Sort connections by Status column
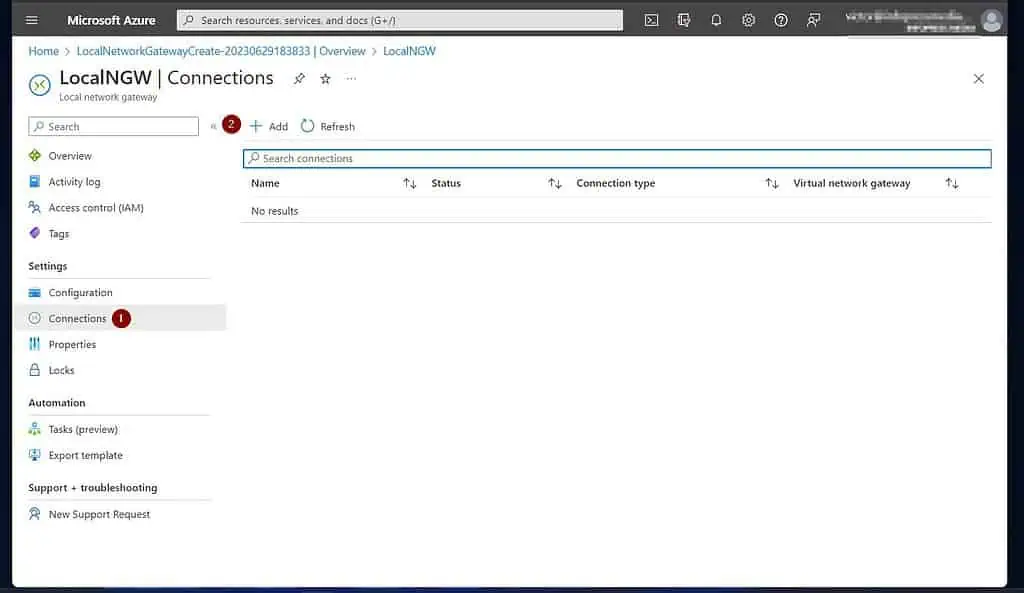This screenshot has height=593, width=1024. (x=555, y=184)
